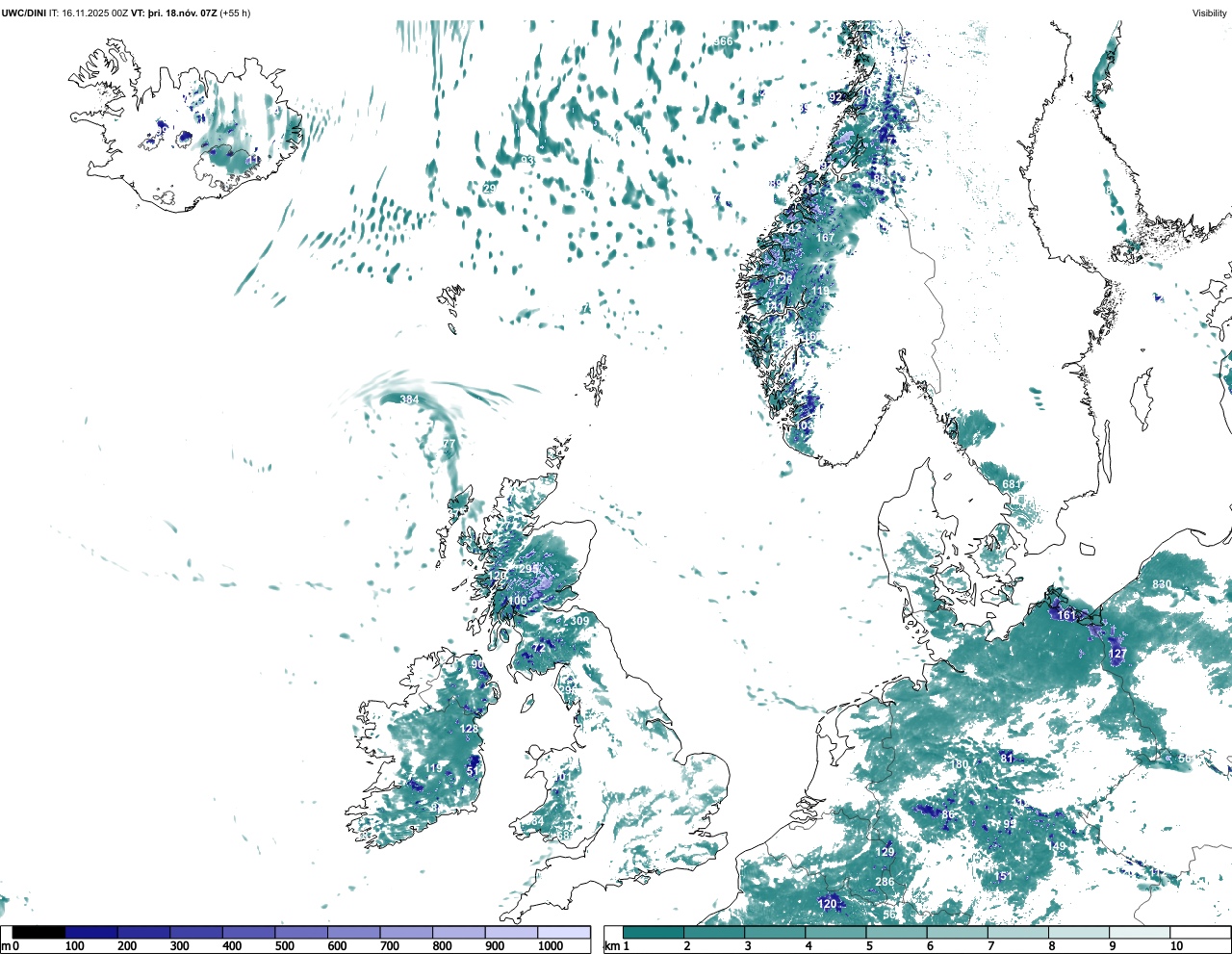Click the 'UWC/DINI' model label
Image resolution: width=1232 pixels, height=954 pixels.
(23, 13)
